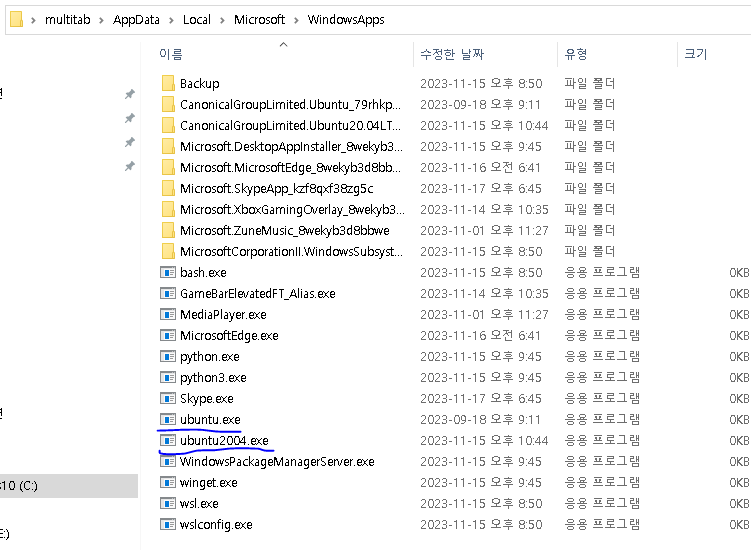Click the python.exe application icon
This screenshot has height=550, width=751.
coord(168,356)
